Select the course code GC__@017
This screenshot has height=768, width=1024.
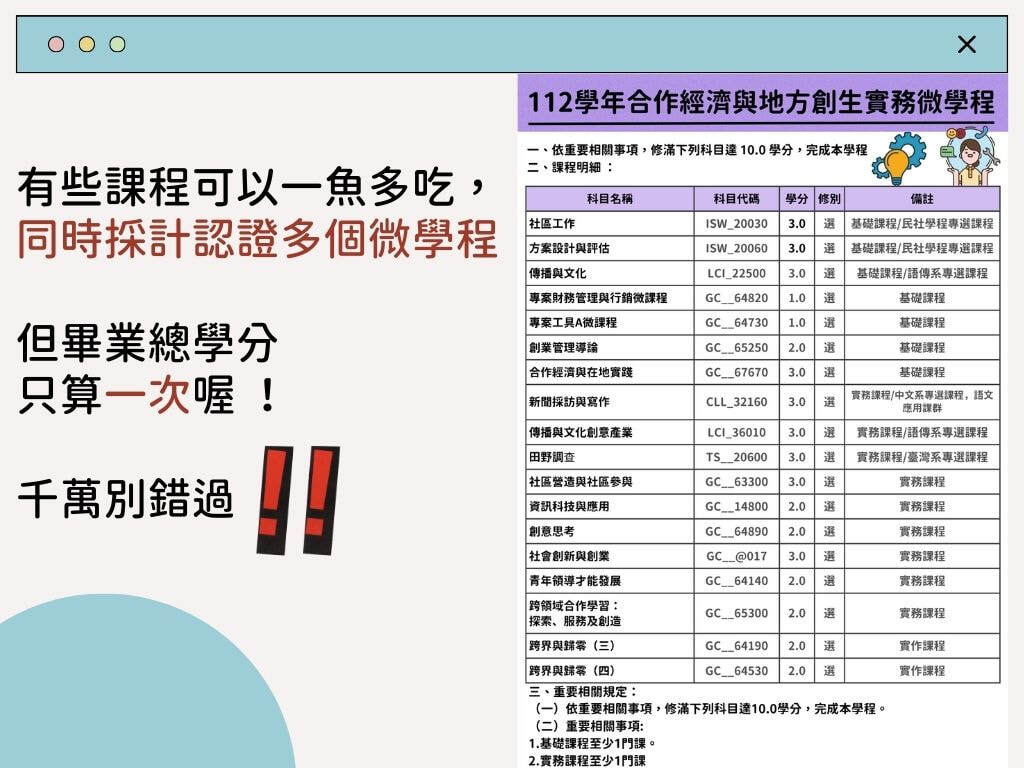[736, 557]
